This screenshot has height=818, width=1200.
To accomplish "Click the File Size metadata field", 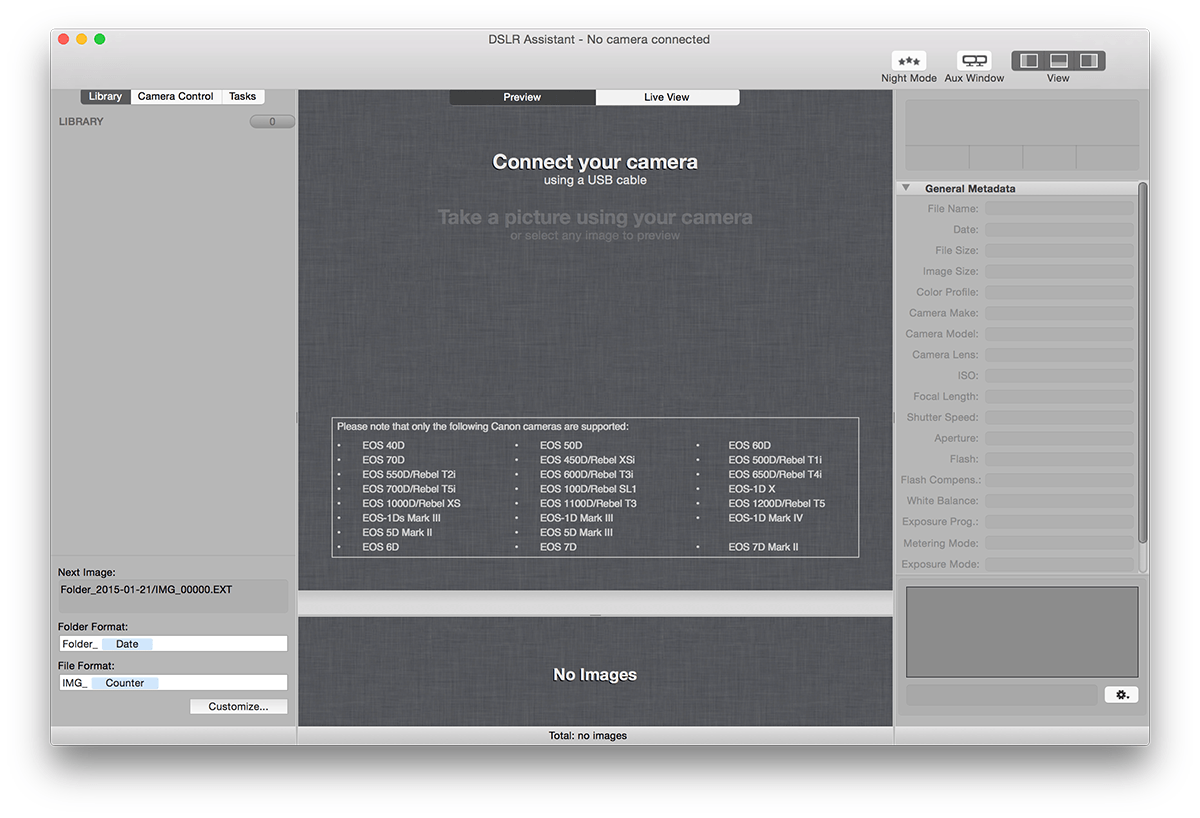I will (x=1060, y=251).
